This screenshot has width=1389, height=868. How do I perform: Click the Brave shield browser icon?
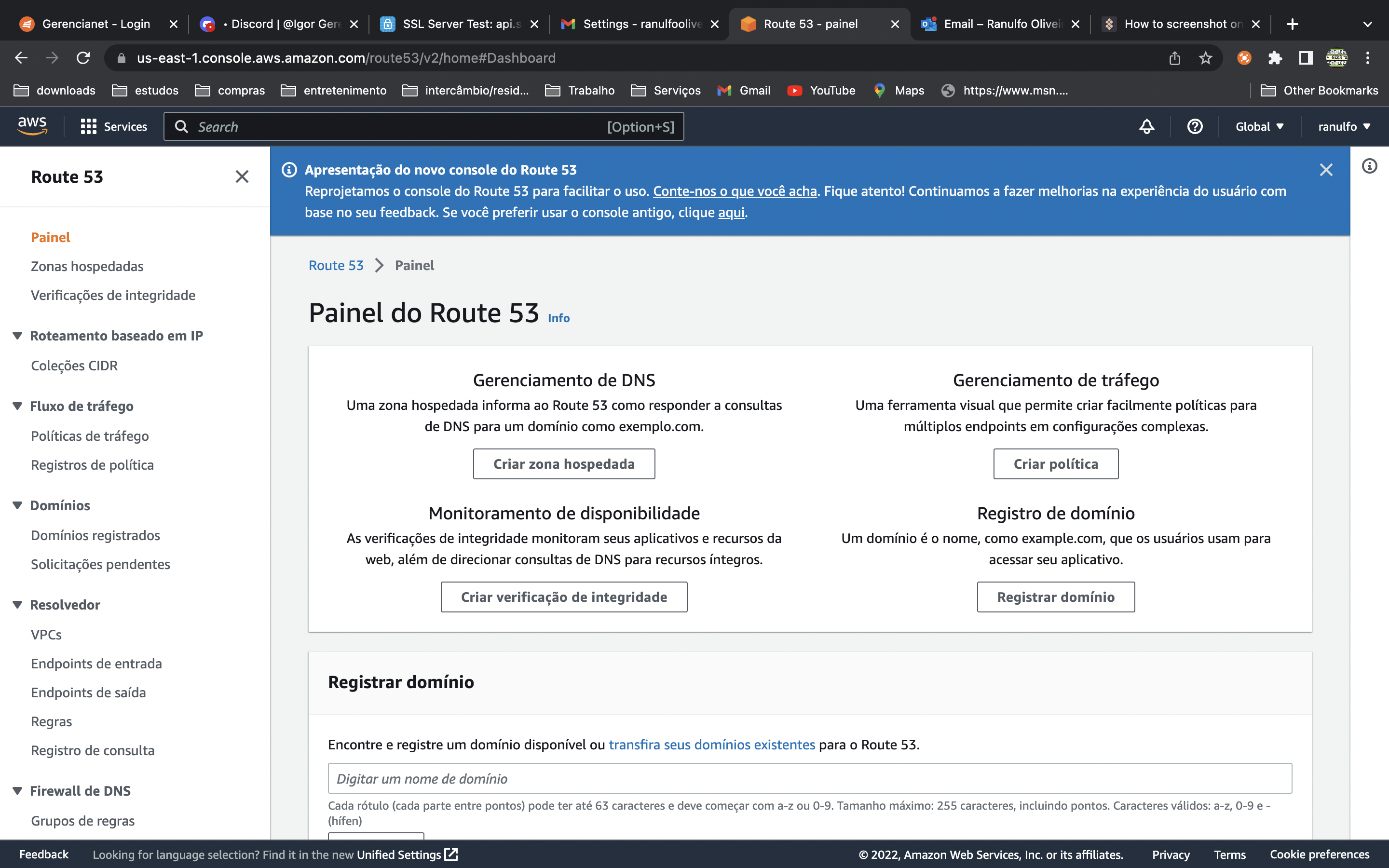(x=1244, y=57)
